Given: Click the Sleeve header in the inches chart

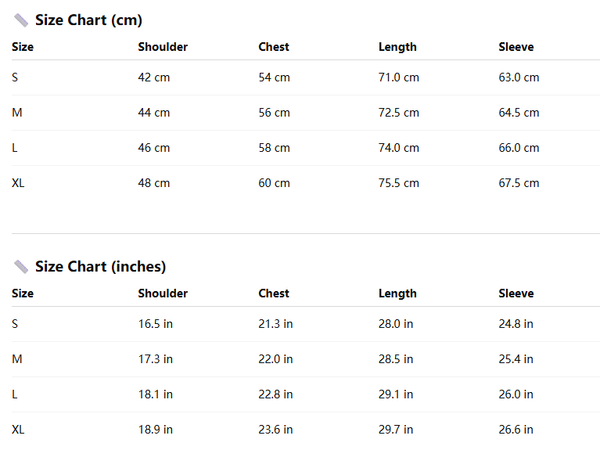Looking at the screenshot, I should (x=516, y=294).
